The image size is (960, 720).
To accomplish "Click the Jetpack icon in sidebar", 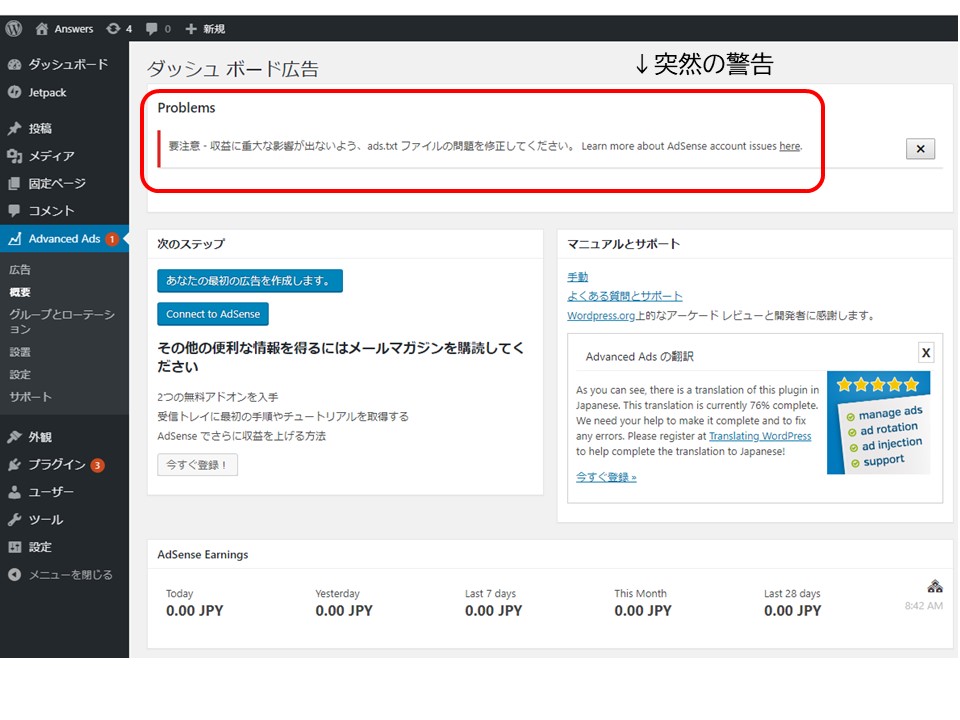I will pyautogui.click(x=15, y=92).
